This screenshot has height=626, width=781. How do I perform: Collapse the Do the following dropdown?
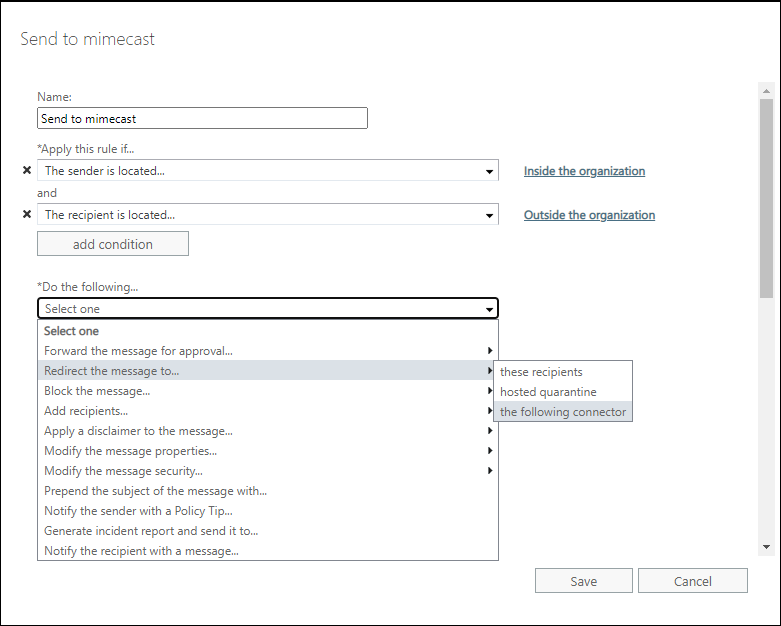(489, 309)
